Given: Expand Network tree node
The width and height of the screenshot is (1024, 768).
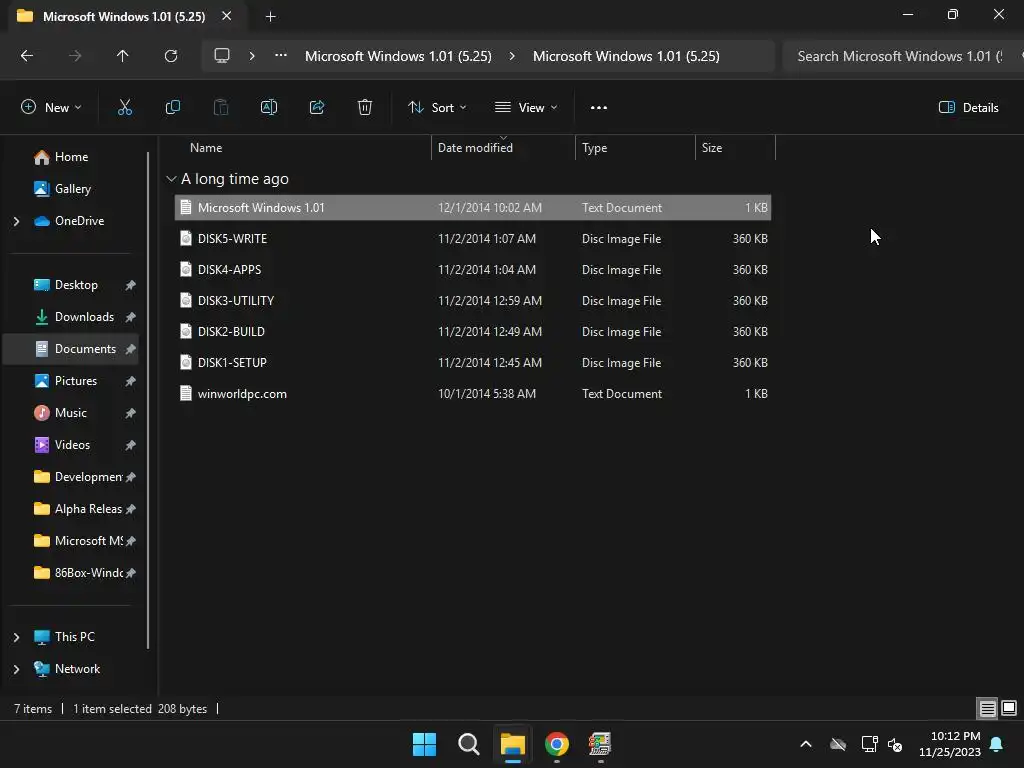Looking at the screenshot, I should point(16,669).
